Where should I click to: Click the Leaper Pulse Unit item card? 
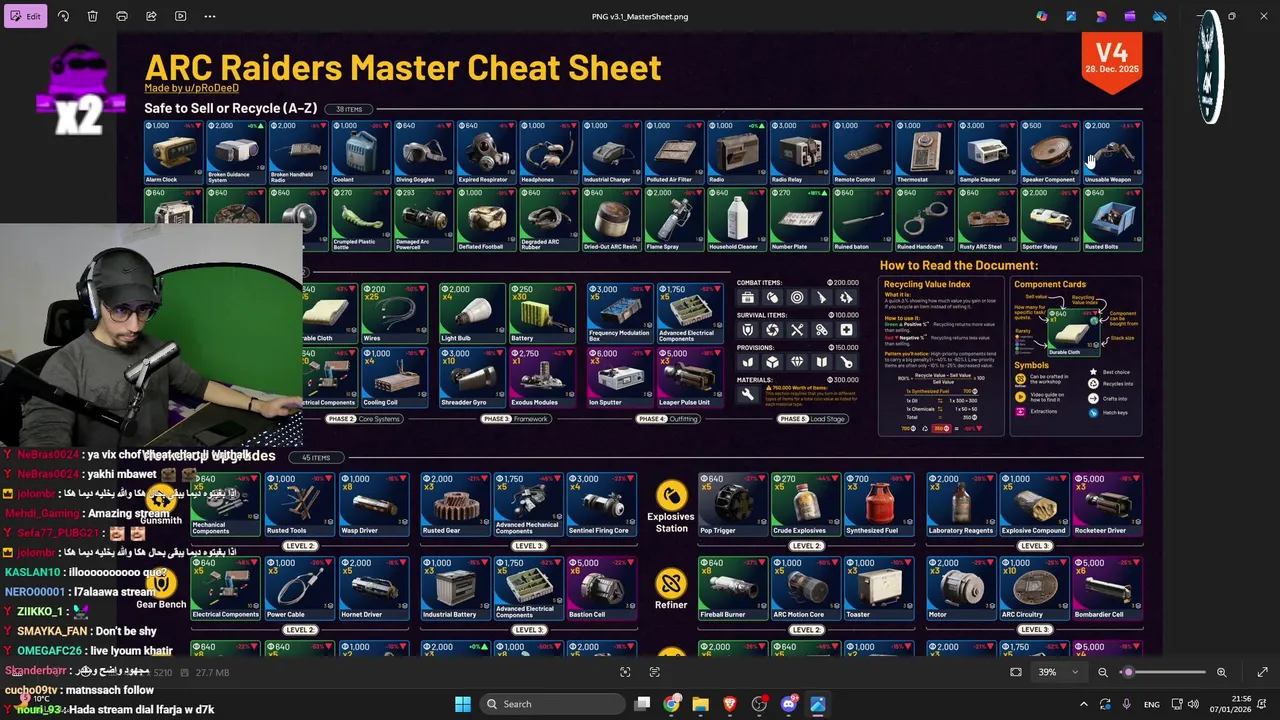689,378
